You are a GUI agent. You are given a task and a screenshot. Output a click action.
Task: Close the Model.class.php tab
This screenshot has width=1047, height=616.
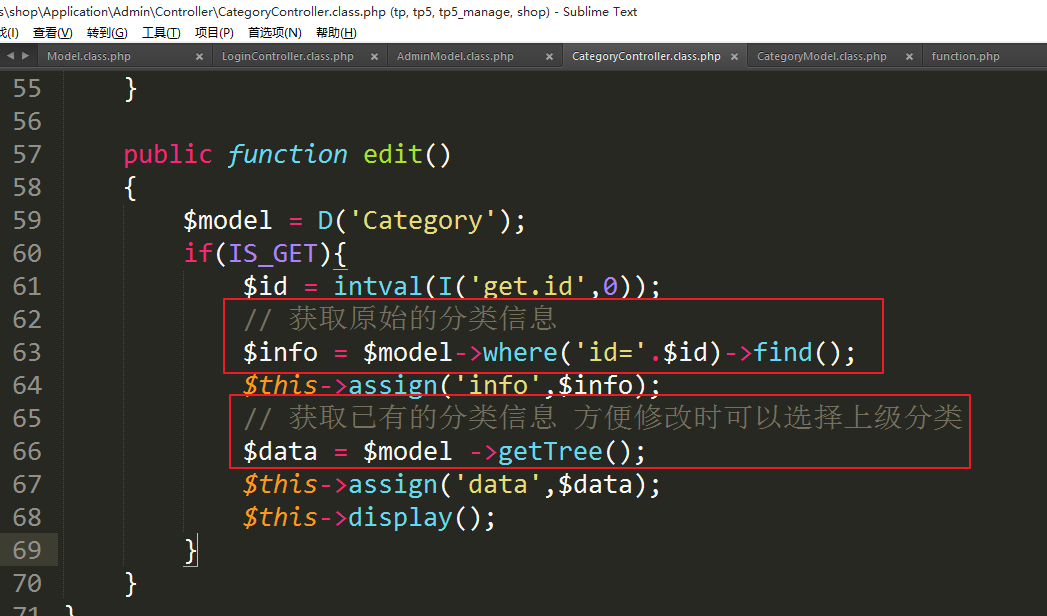[200, 57]
